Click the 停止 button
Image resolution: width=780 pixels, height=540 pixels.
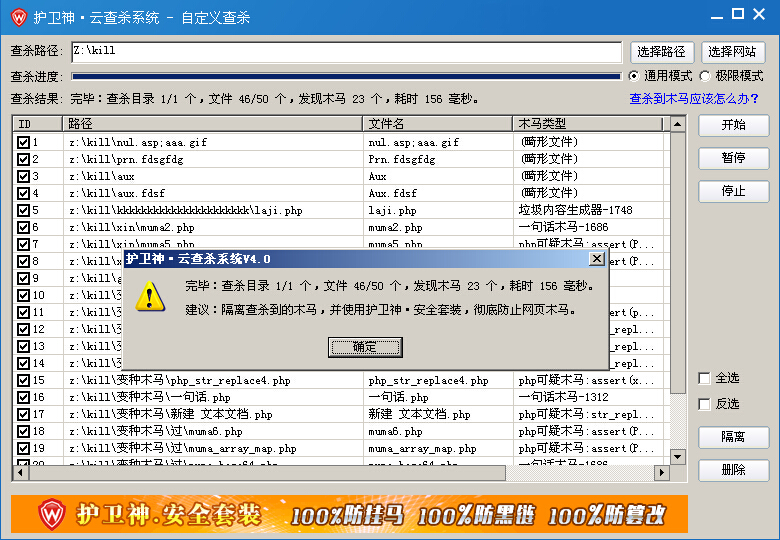tap(734, 191)
